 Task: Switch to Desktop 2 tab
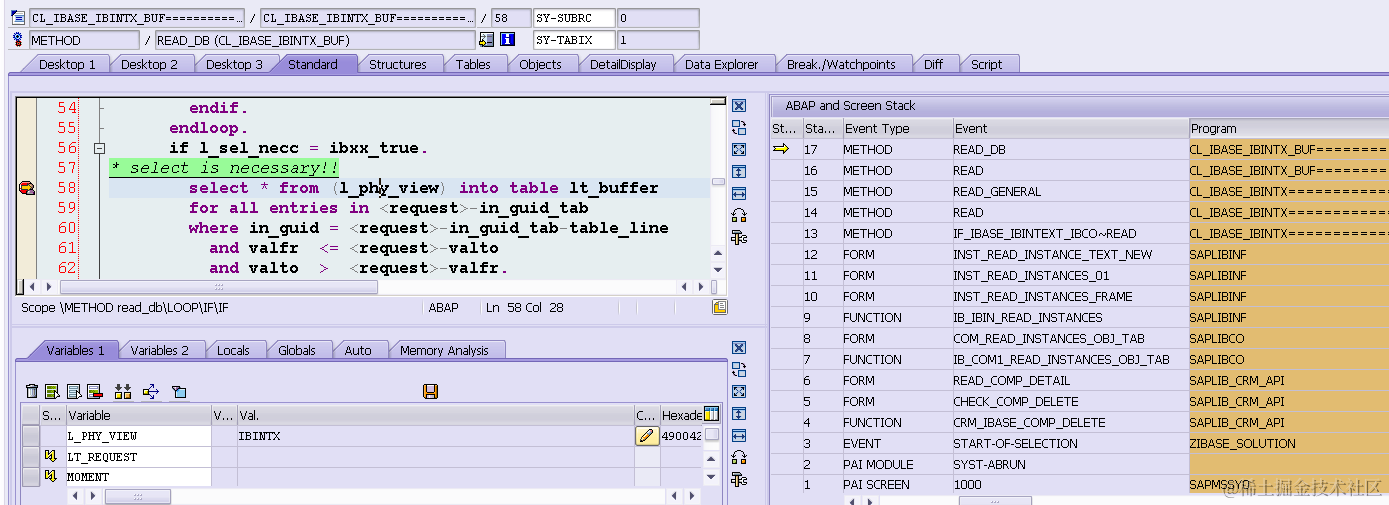point(150,64)
